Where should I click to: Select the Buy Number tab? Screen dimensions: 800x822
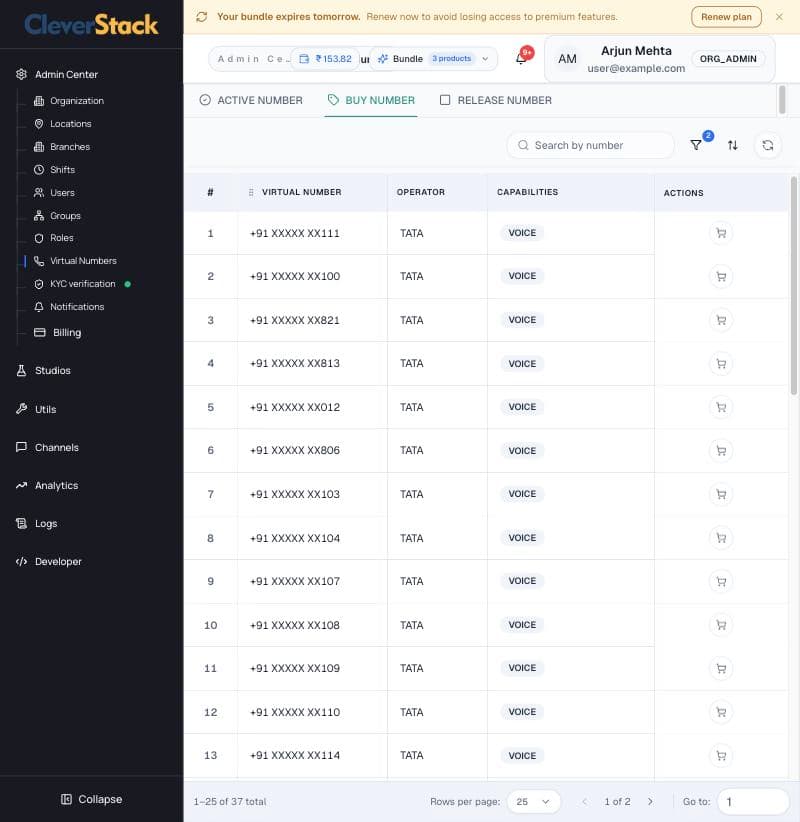pyautogui.click(x=371, y=100)
